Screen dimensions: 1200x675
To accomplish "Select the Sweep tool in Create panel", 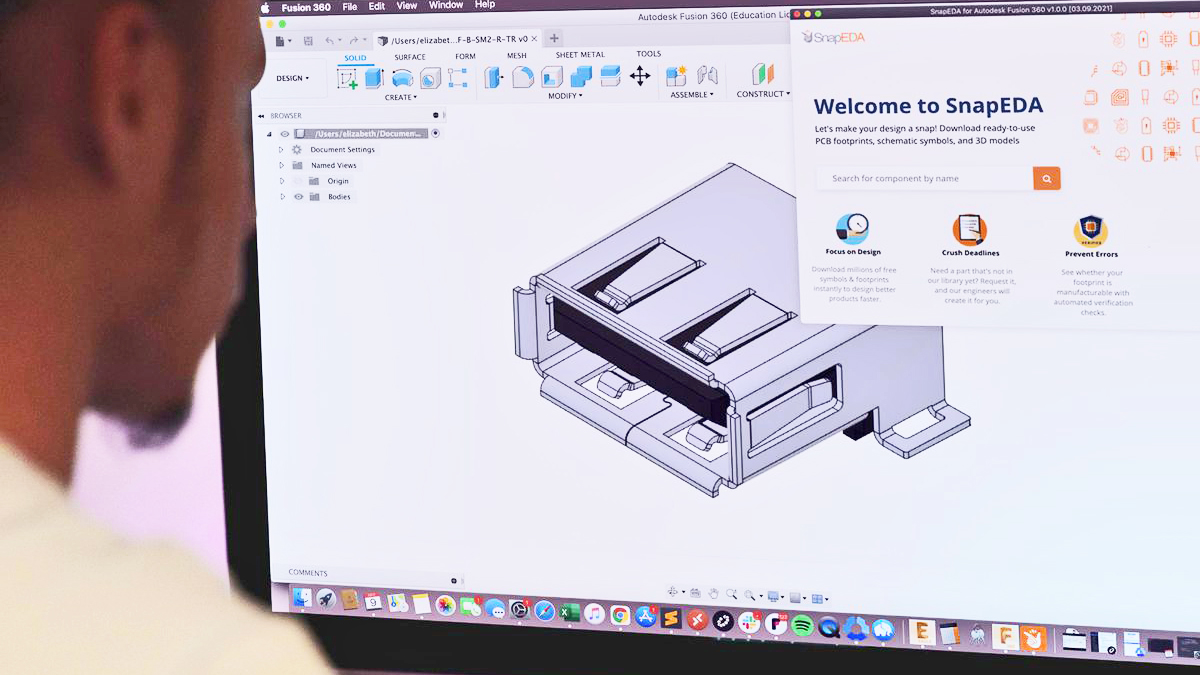I will (x=429, y=78).
